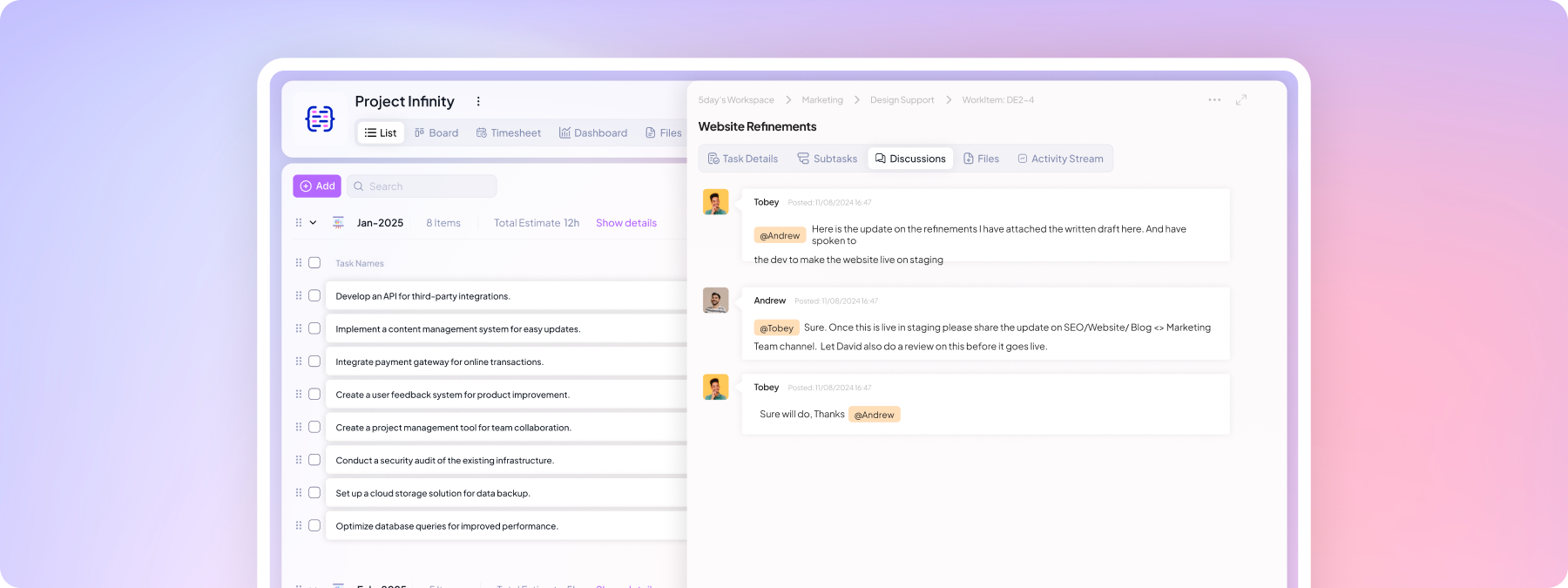Open the Task Details tab

click(743, 159)
